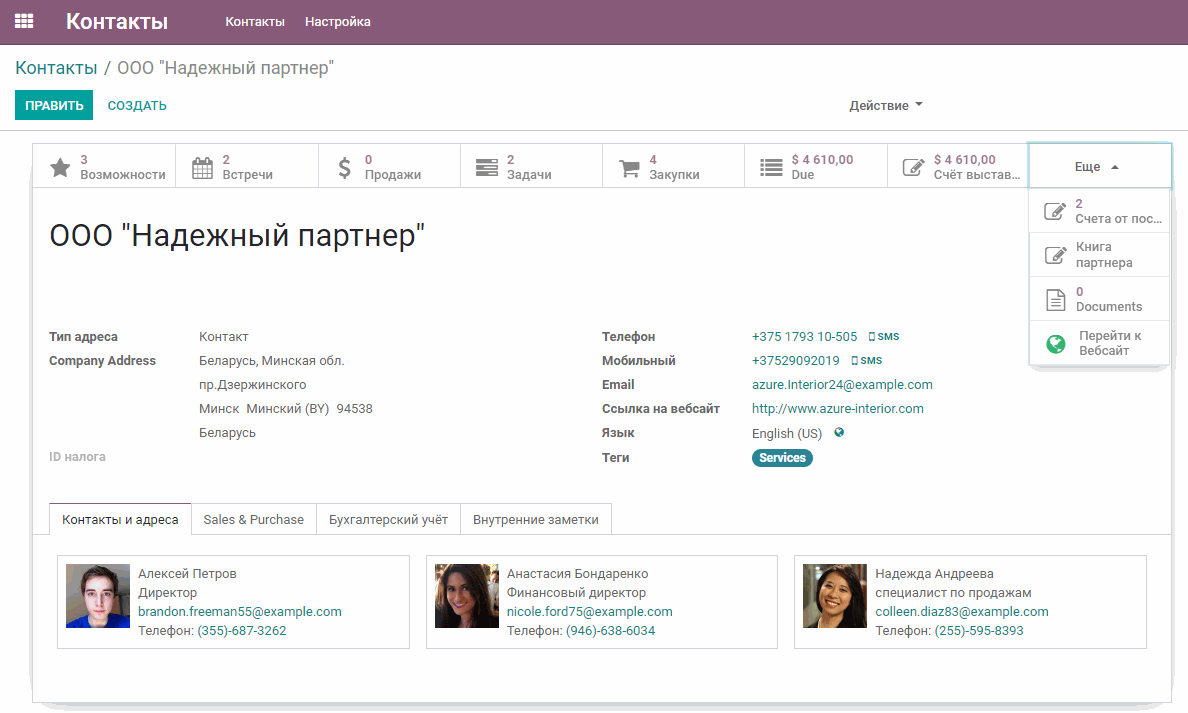Open the Настройка menu
Screen dimensions: 1188x713
pyautogui.click(x=337, y=22)
